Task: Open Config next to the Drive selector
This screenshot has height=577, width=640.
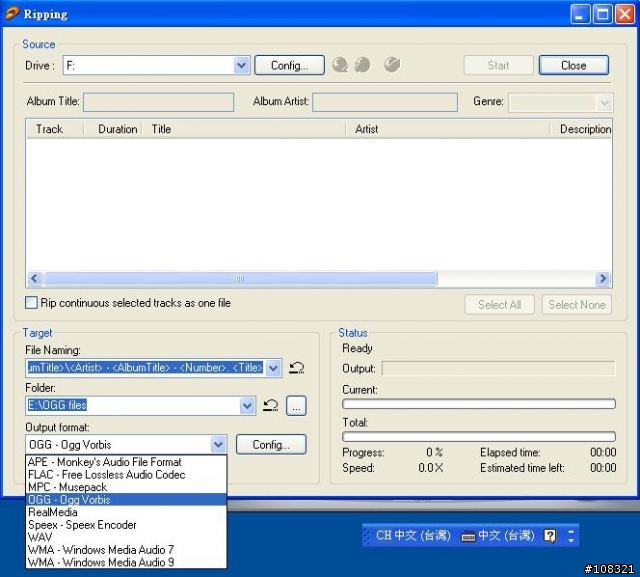Action: (x=289, y=65)
